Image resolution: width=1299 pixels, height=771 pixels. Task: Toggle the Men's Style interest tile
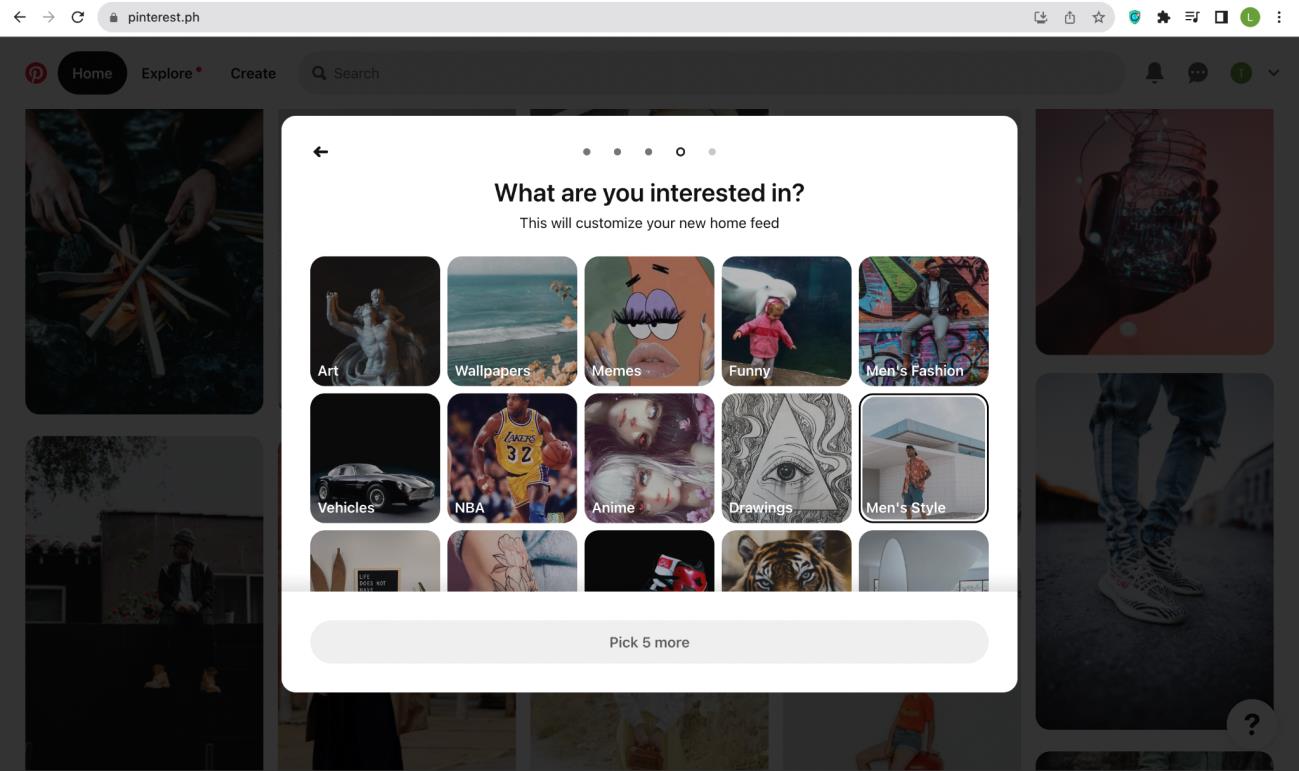[923, 458]
